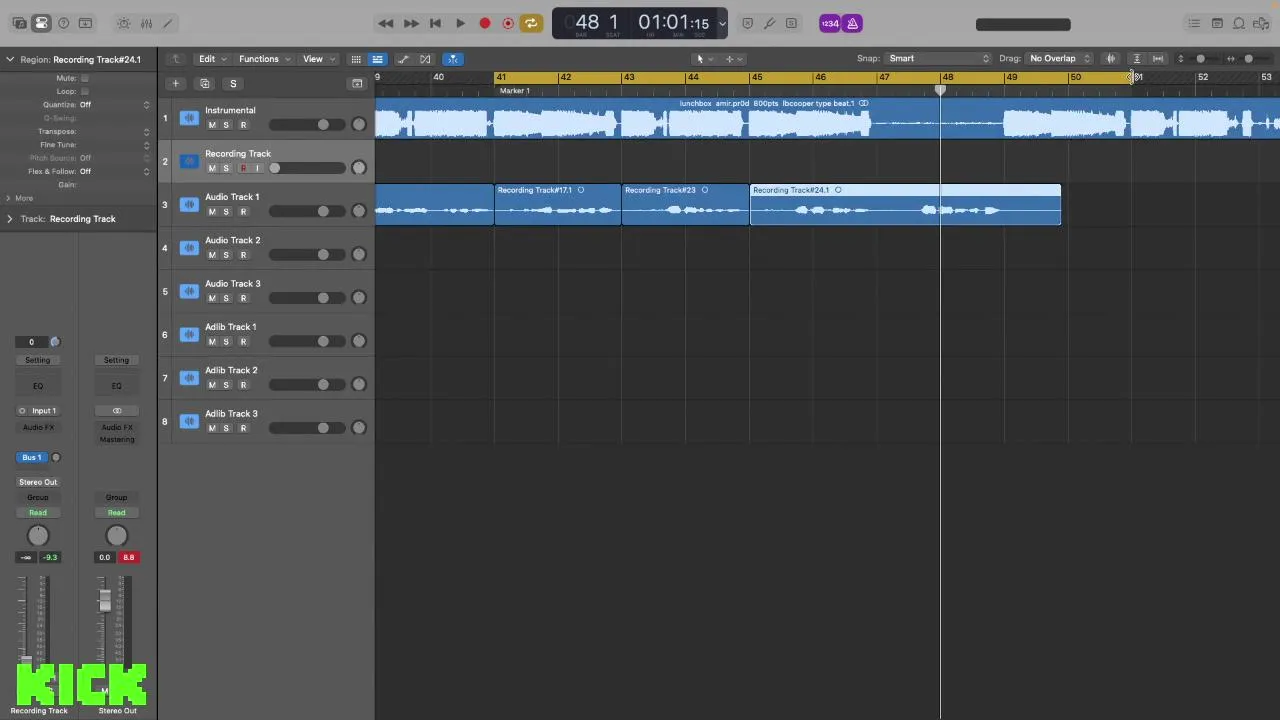The width and height of the screenshot is (1280, 720).
Task: Show the Toolbar
Action: [x=86, y=23]
